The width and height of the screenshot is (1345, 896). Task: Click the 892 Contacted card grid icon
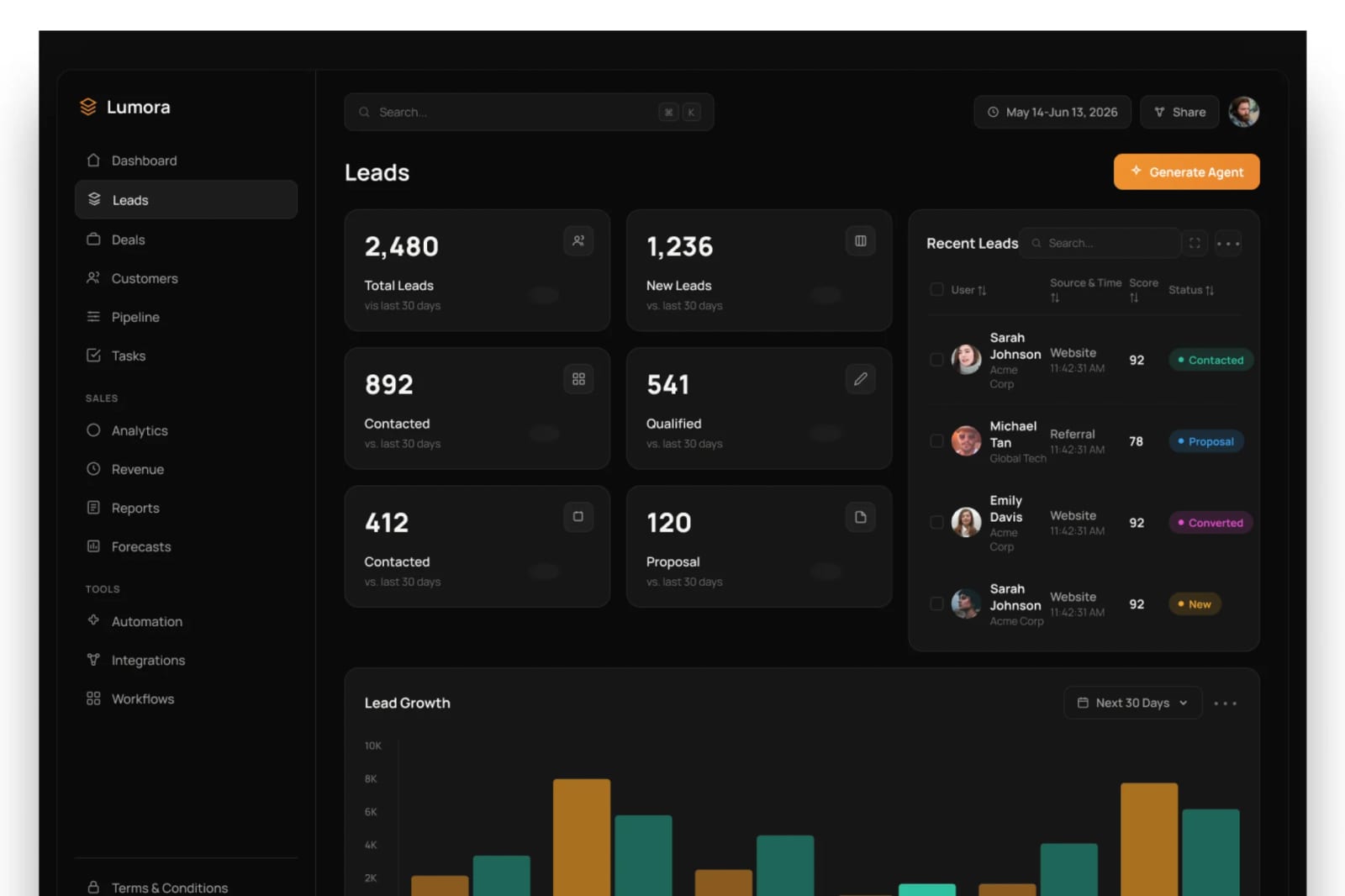point(578,379)
